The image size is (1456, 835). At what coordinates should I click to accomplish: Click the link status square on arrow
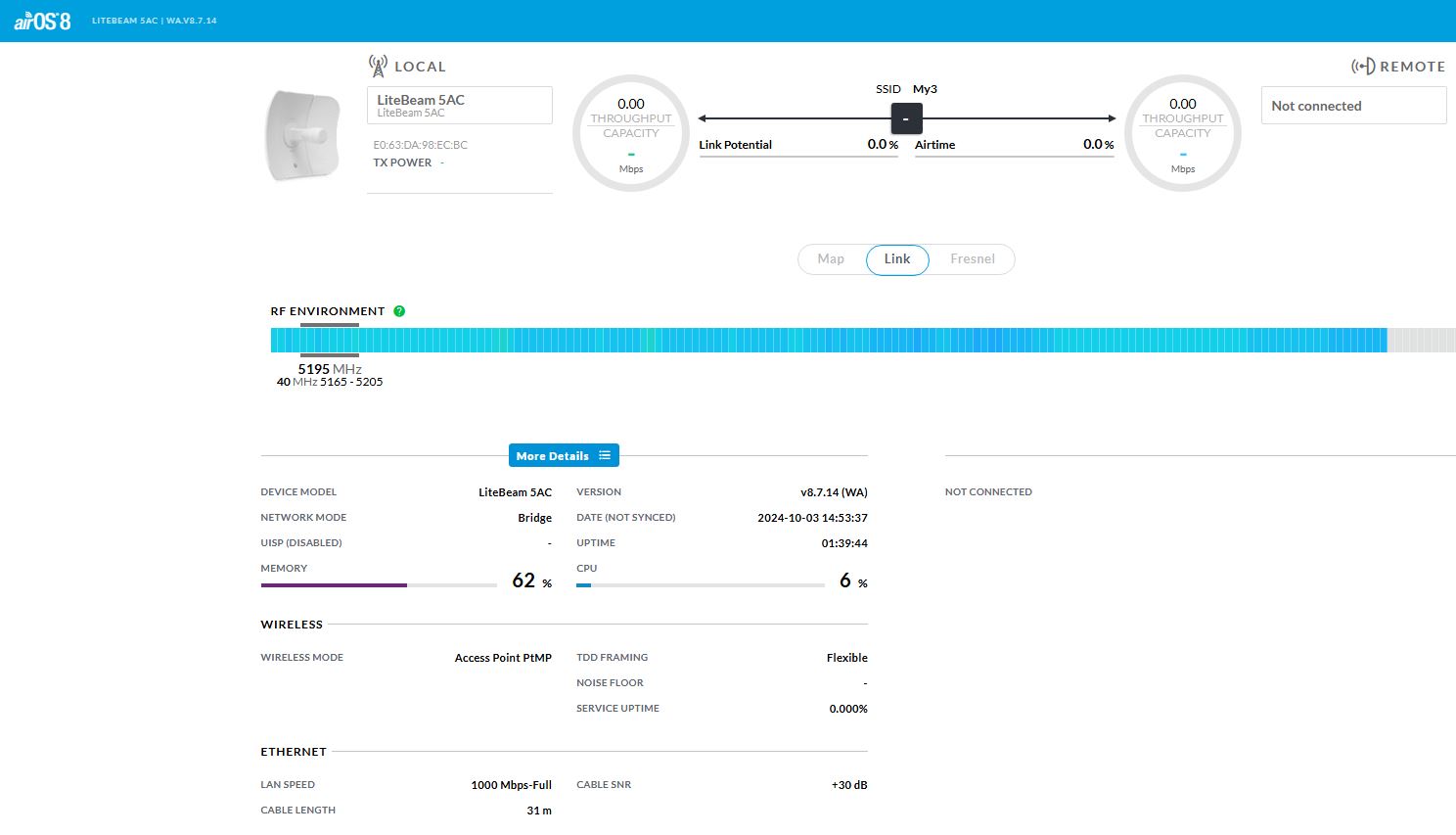click(x=906, y=118)
